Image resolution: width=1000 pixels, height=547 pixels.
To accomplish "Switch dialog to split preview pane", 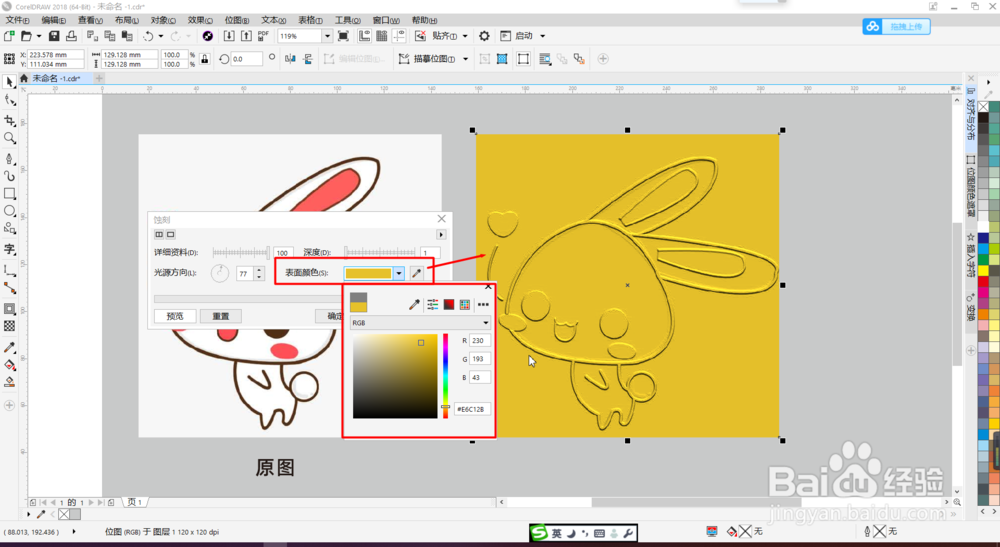I will (x=159, y=235).
